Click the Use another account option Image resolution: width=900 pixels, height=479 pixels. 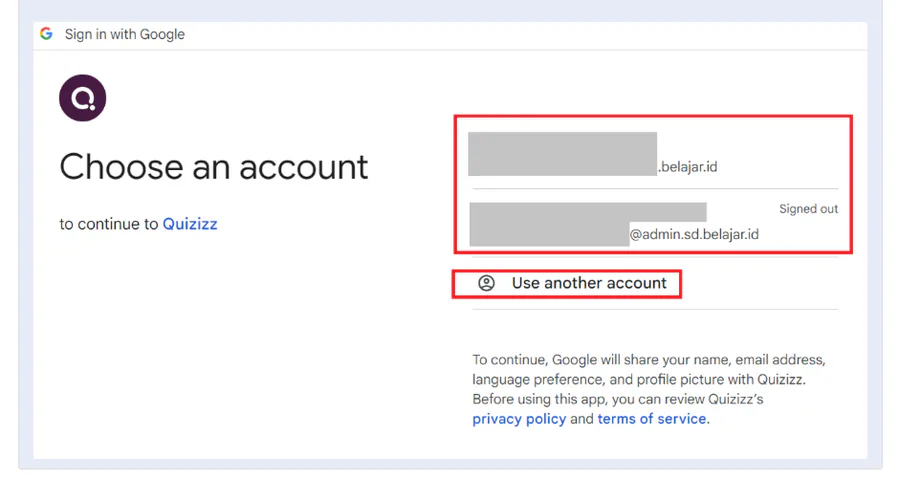588,283
